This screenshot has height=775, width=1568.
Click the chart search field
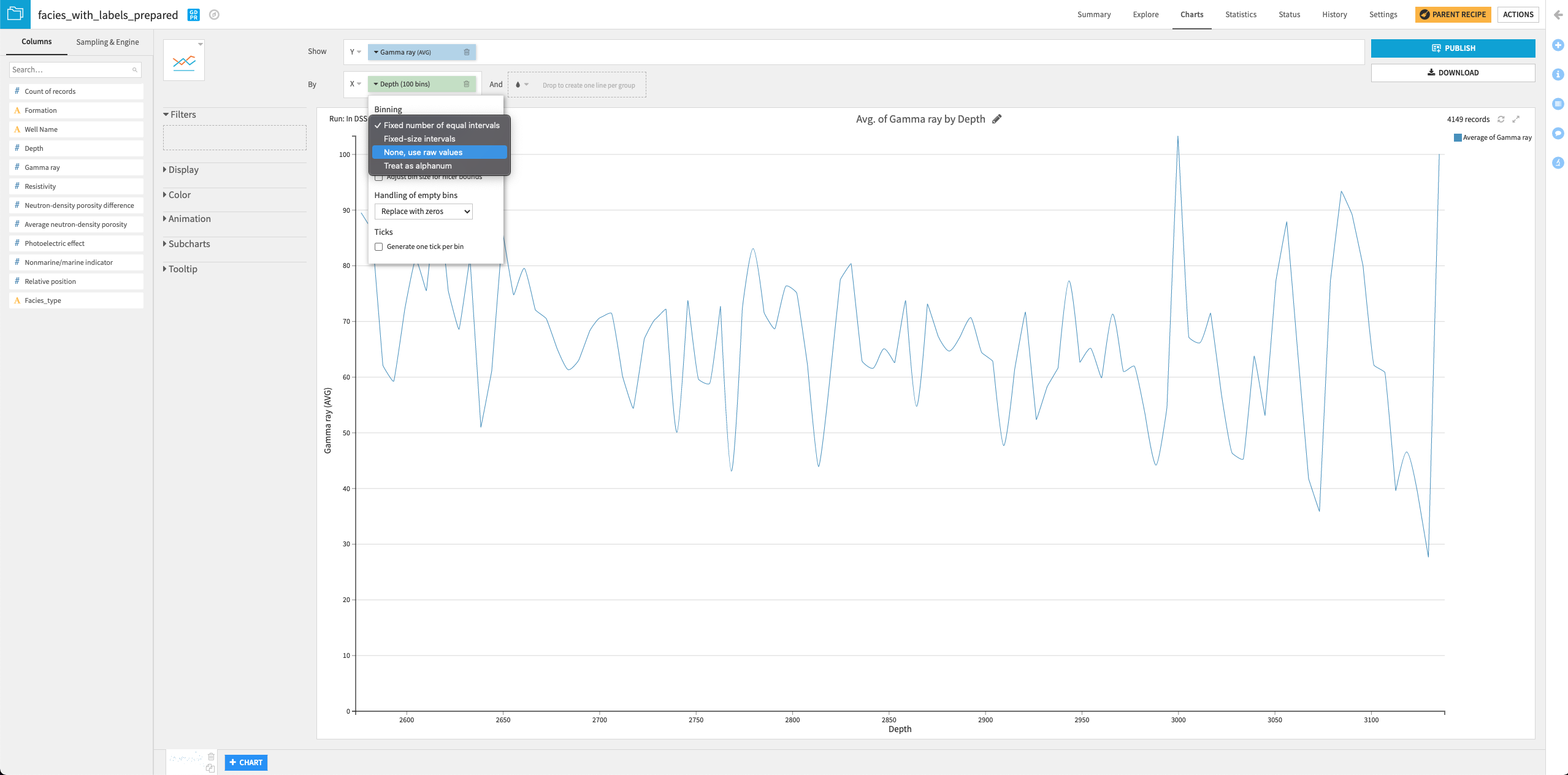[x=74, y=69]
